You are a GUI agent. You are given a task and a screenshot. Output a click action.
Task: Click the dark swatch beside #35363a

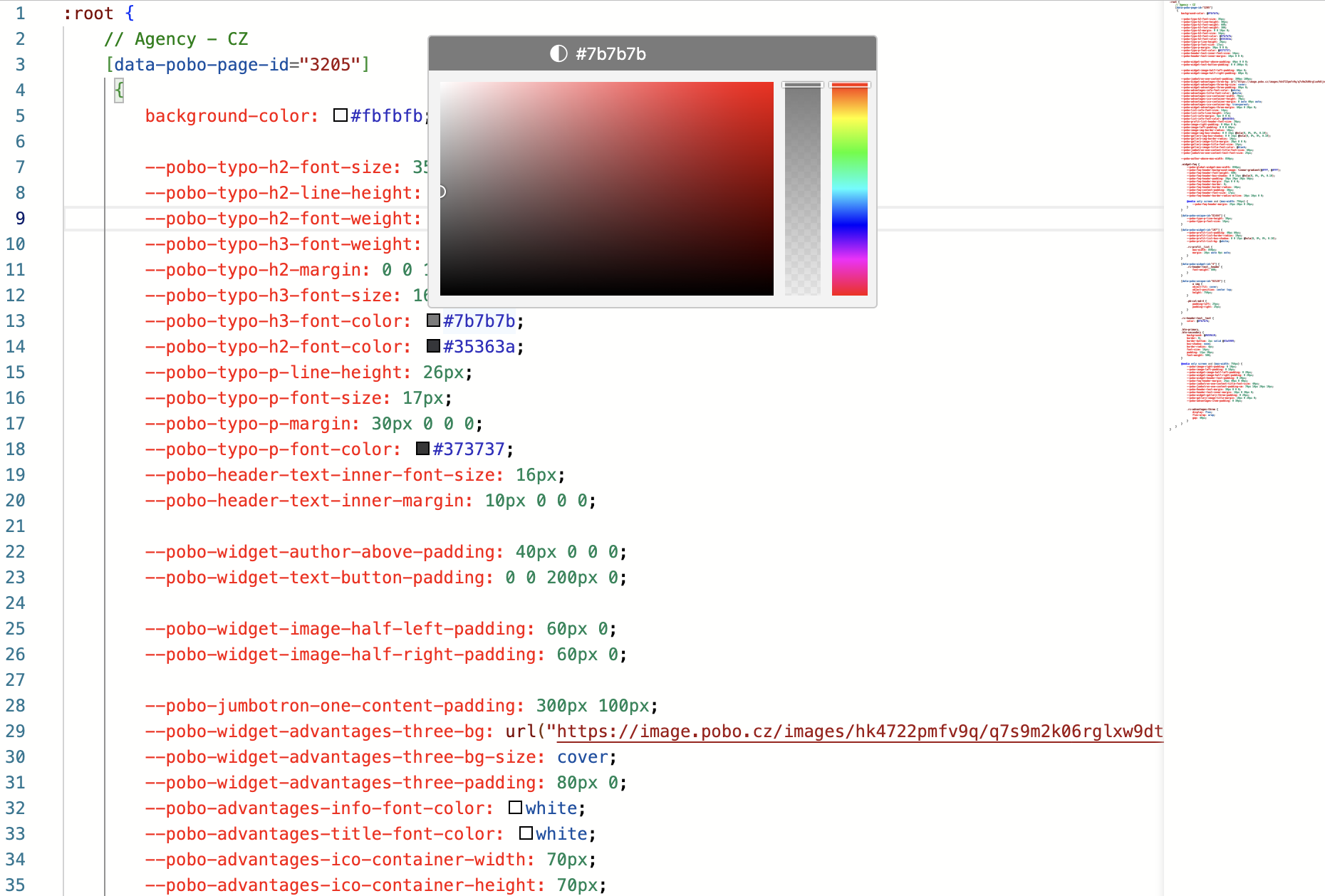coord(433,346)
